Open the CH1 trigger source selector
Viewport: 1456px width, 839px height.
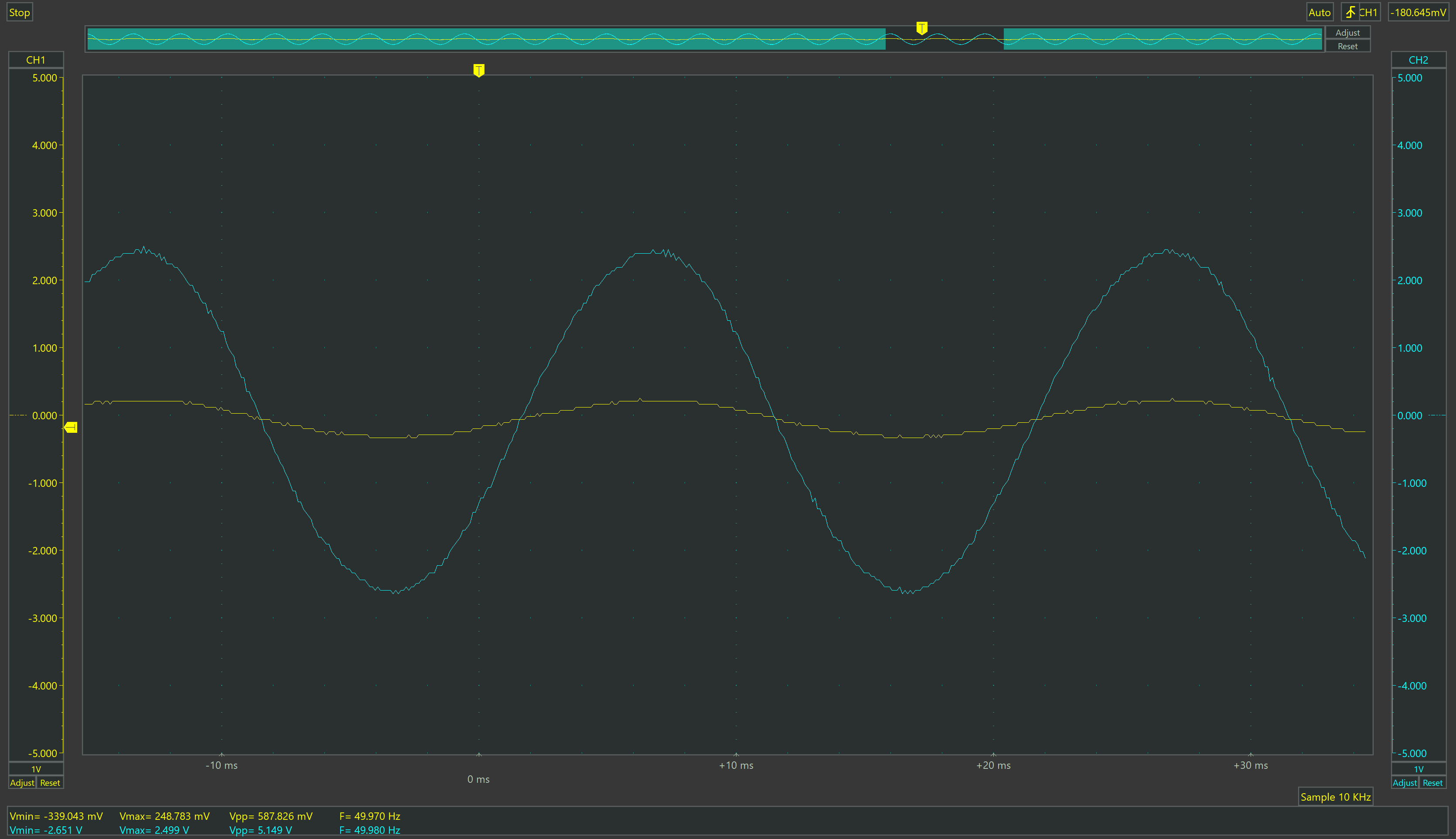coord(1368,12)
